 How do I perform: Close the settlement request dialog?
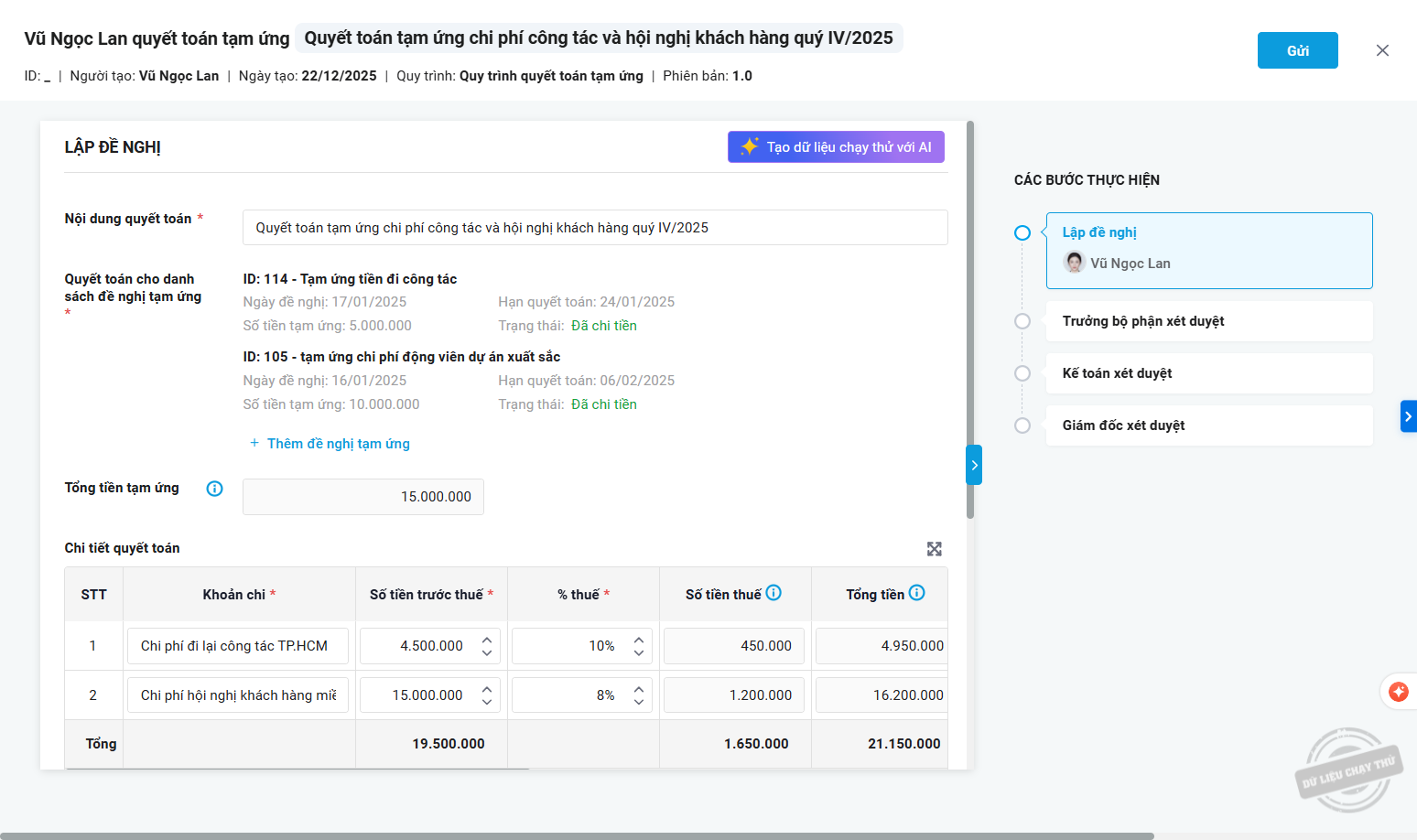[x=1382, y=50]
